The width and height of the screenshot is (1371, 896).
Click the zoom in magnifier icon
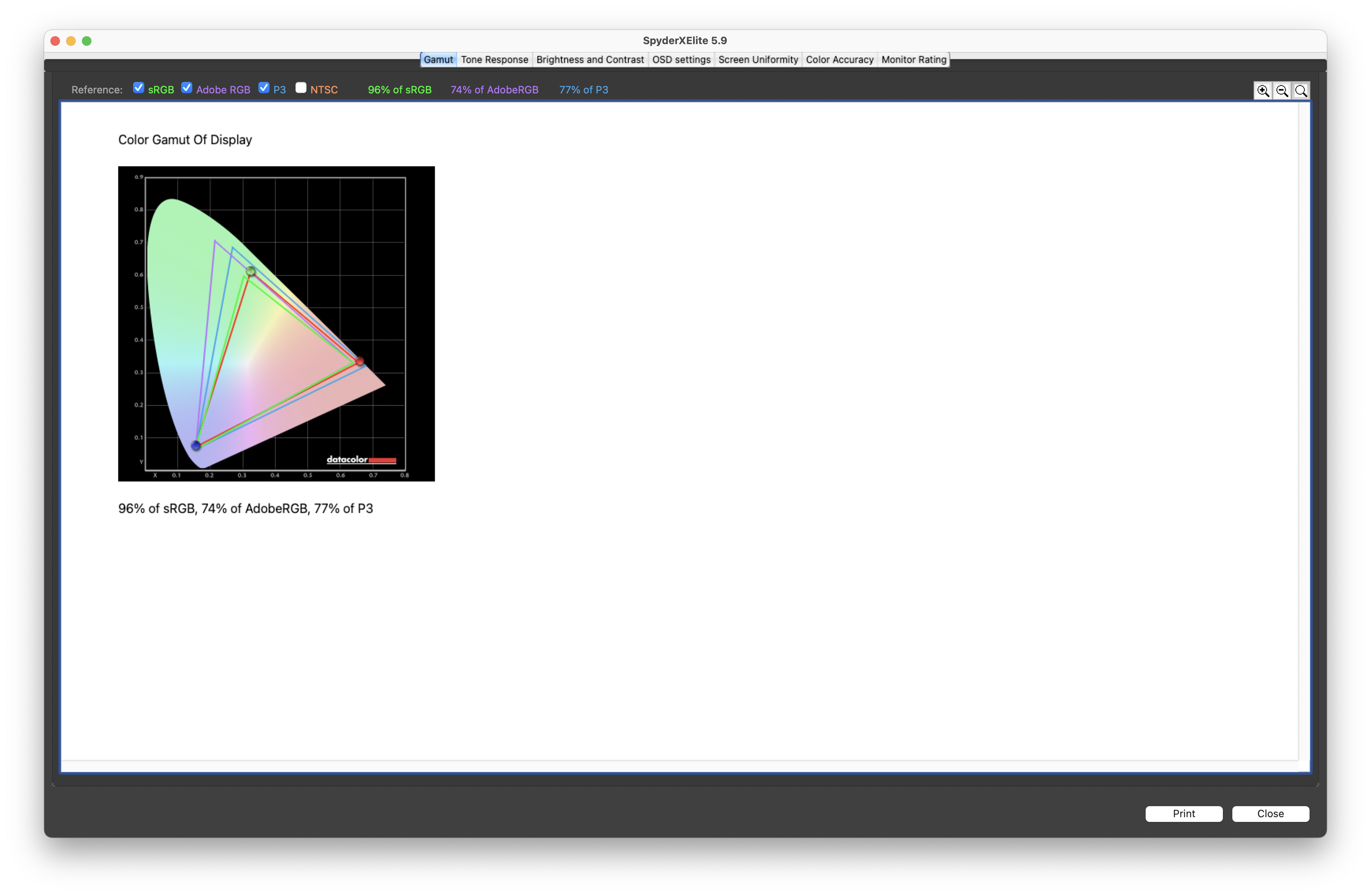pos(1263,91)
